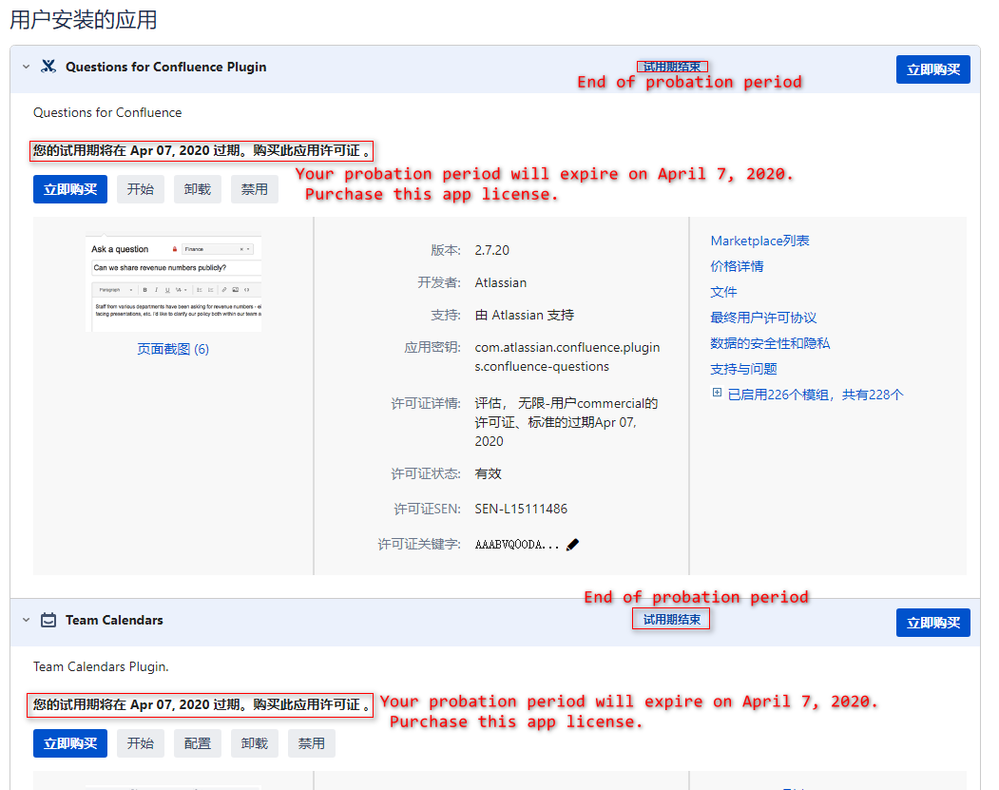This screenshot has height=790, width=999.
Task: Click the Questions for Confluence plugin icon
Action: [x=48, y=66]
